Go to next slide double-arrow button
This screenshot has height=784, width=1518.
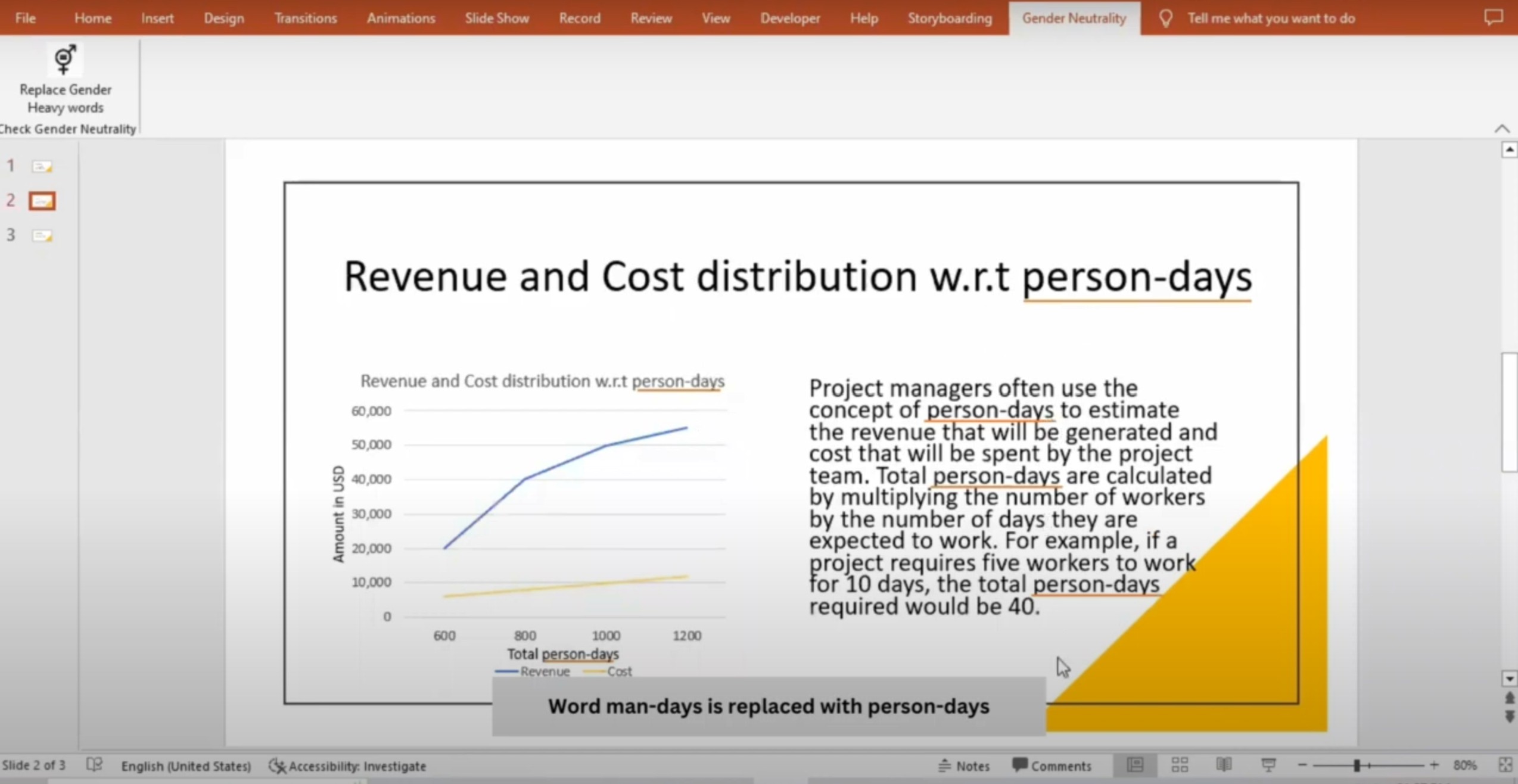1509,717
